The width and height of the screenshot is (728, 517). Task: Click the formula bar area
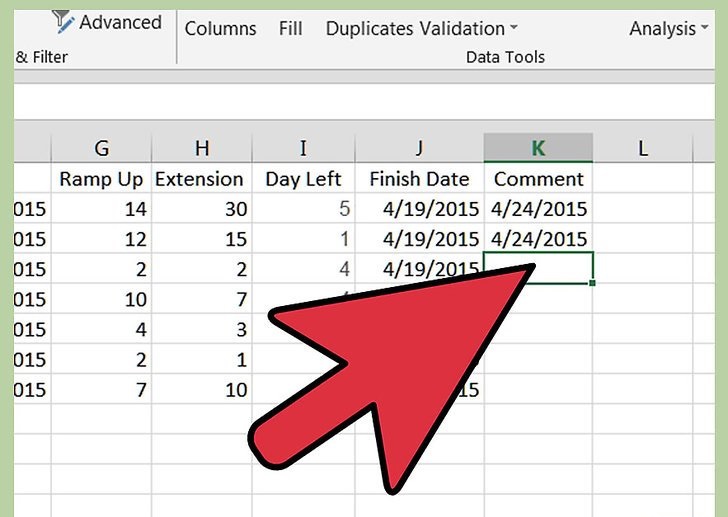pos(364,102)
